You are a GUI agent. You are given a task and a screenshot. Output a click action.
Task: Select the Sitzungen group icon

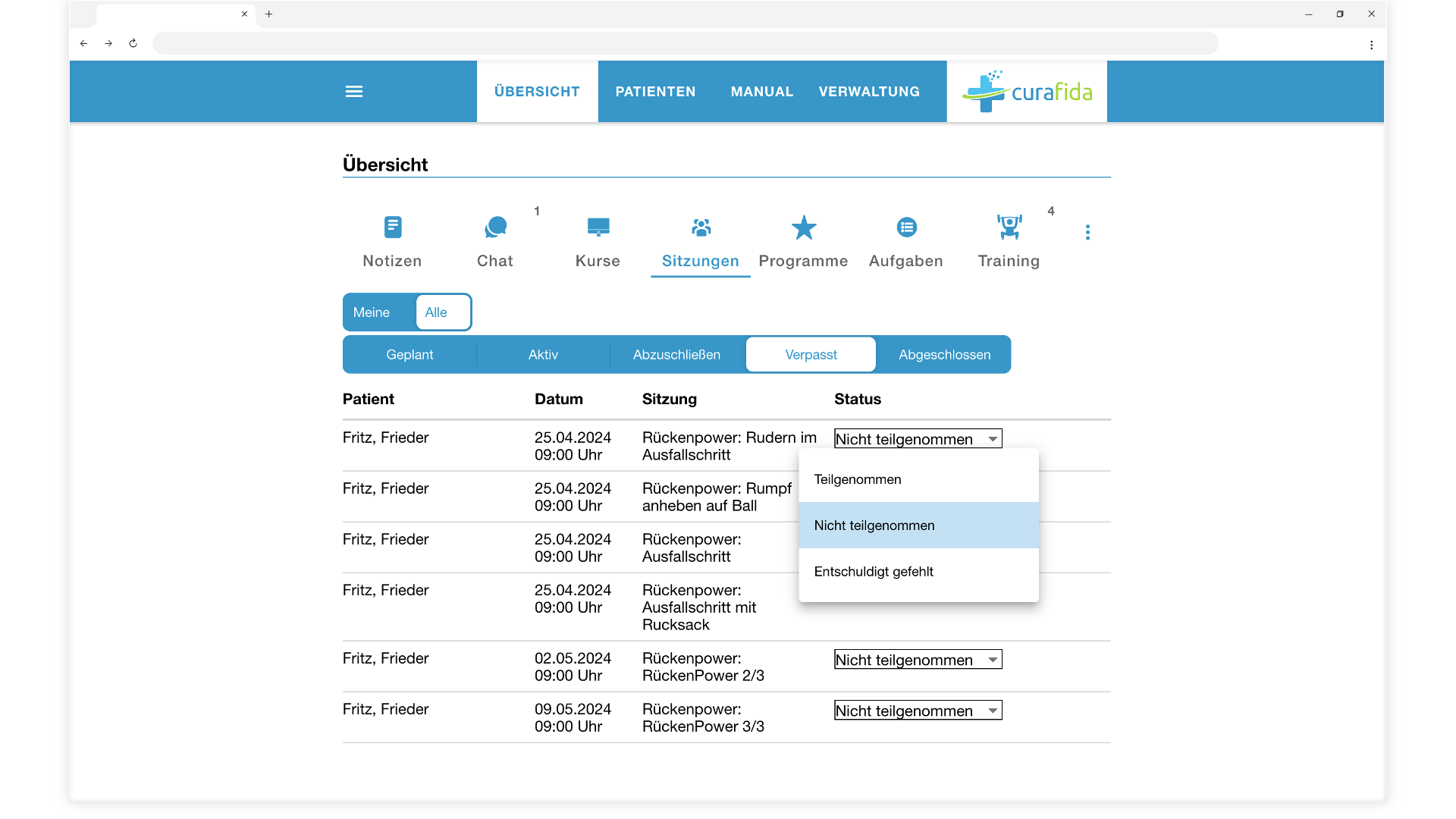pyautogui.click(x=701, y=227)
